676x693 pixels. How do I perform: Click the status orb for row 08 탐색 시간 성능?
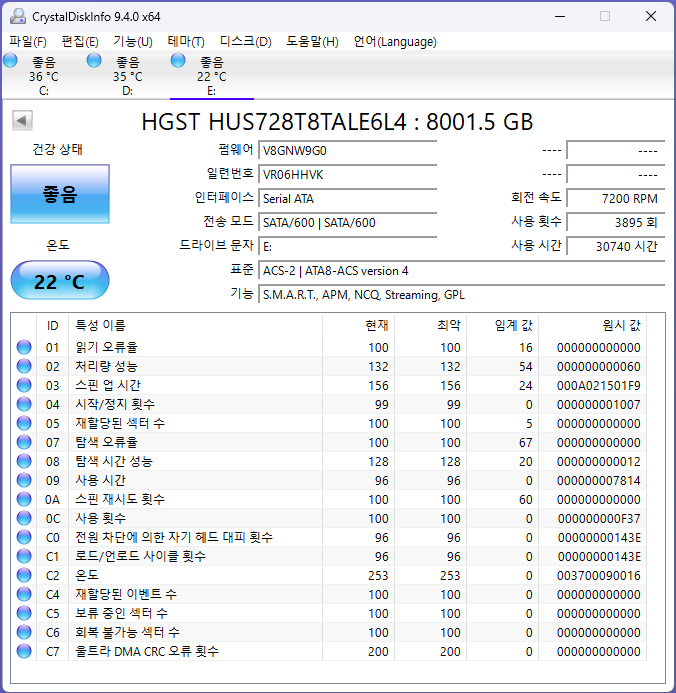pyautogui.click(x=24, y=461)
